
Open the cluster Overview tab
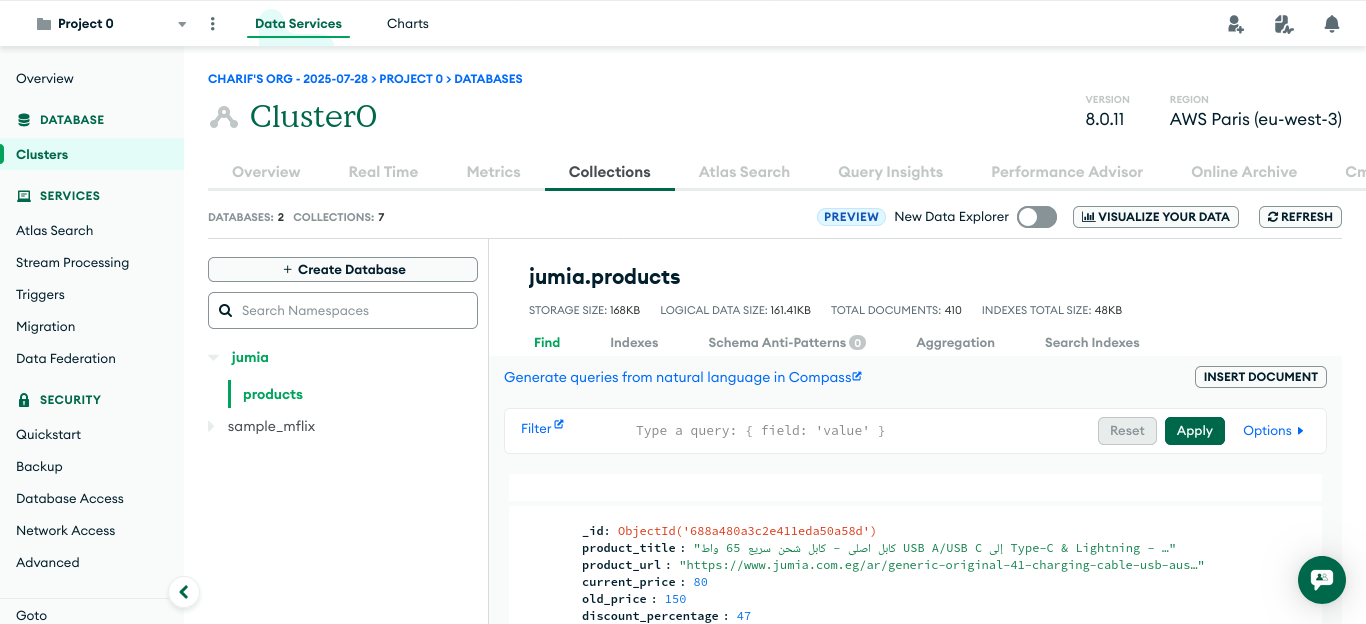(x=266, y=172)
